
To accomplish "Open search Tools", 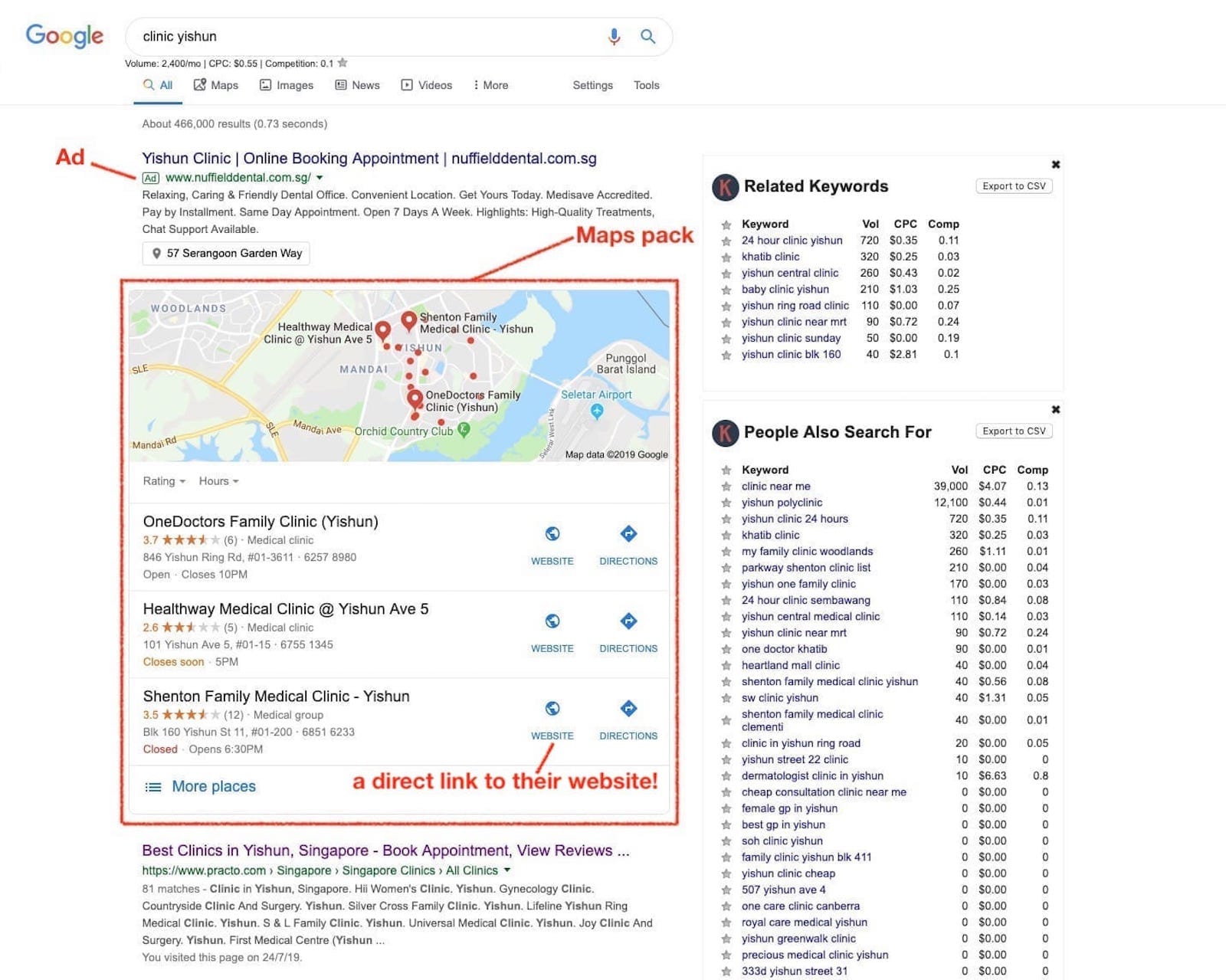I will point(646,85).
